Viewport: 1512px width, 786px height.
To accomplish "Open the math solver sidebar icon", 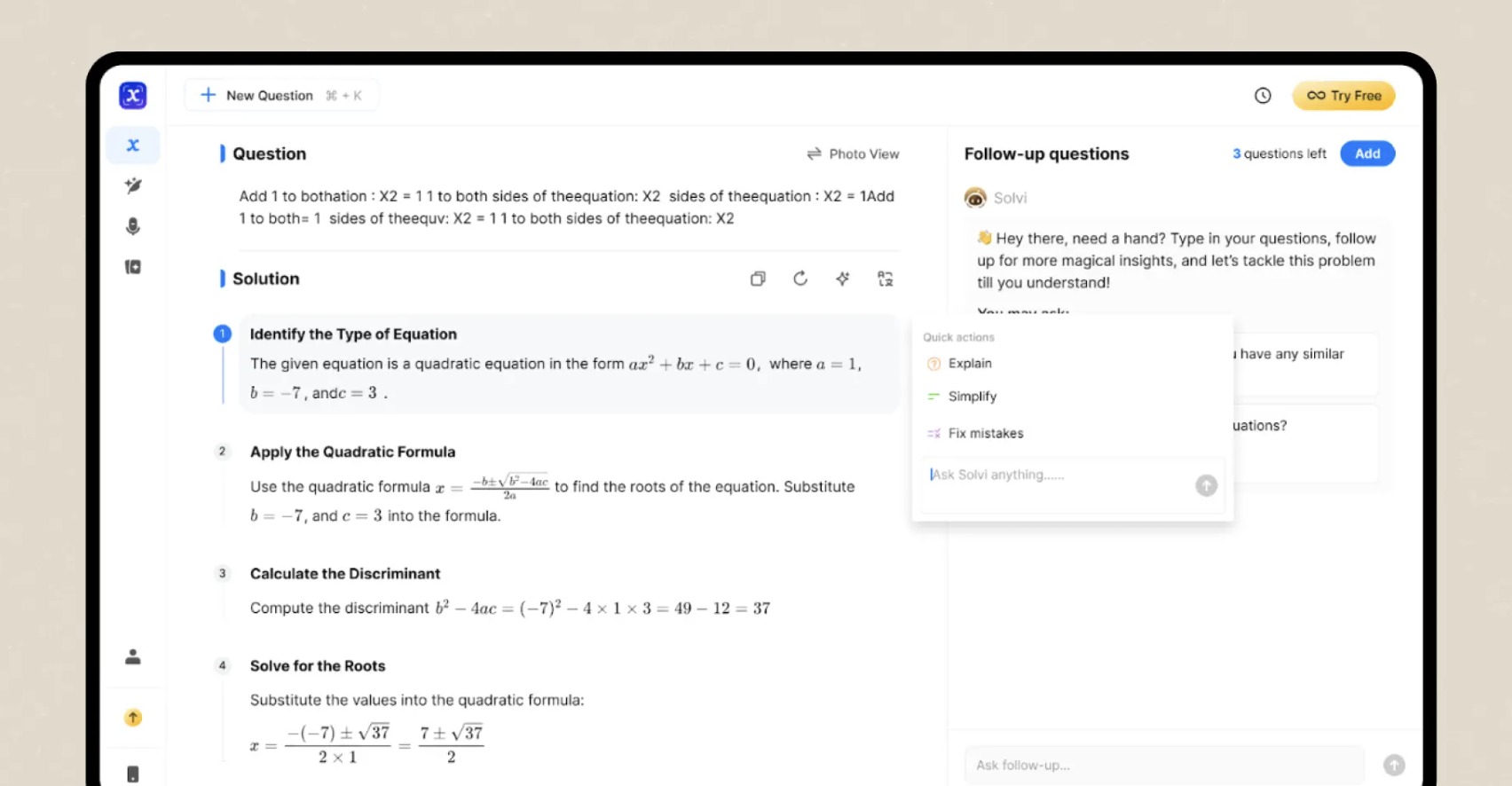I will click(133, 145).
